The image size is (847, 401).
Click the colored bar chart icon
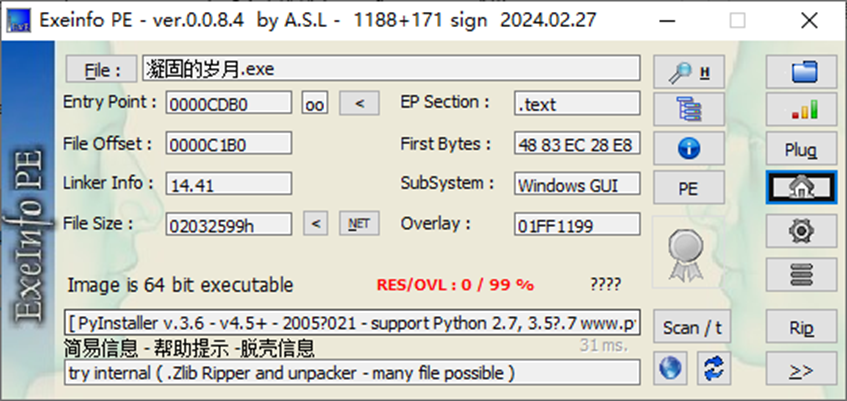pos(802,109)
